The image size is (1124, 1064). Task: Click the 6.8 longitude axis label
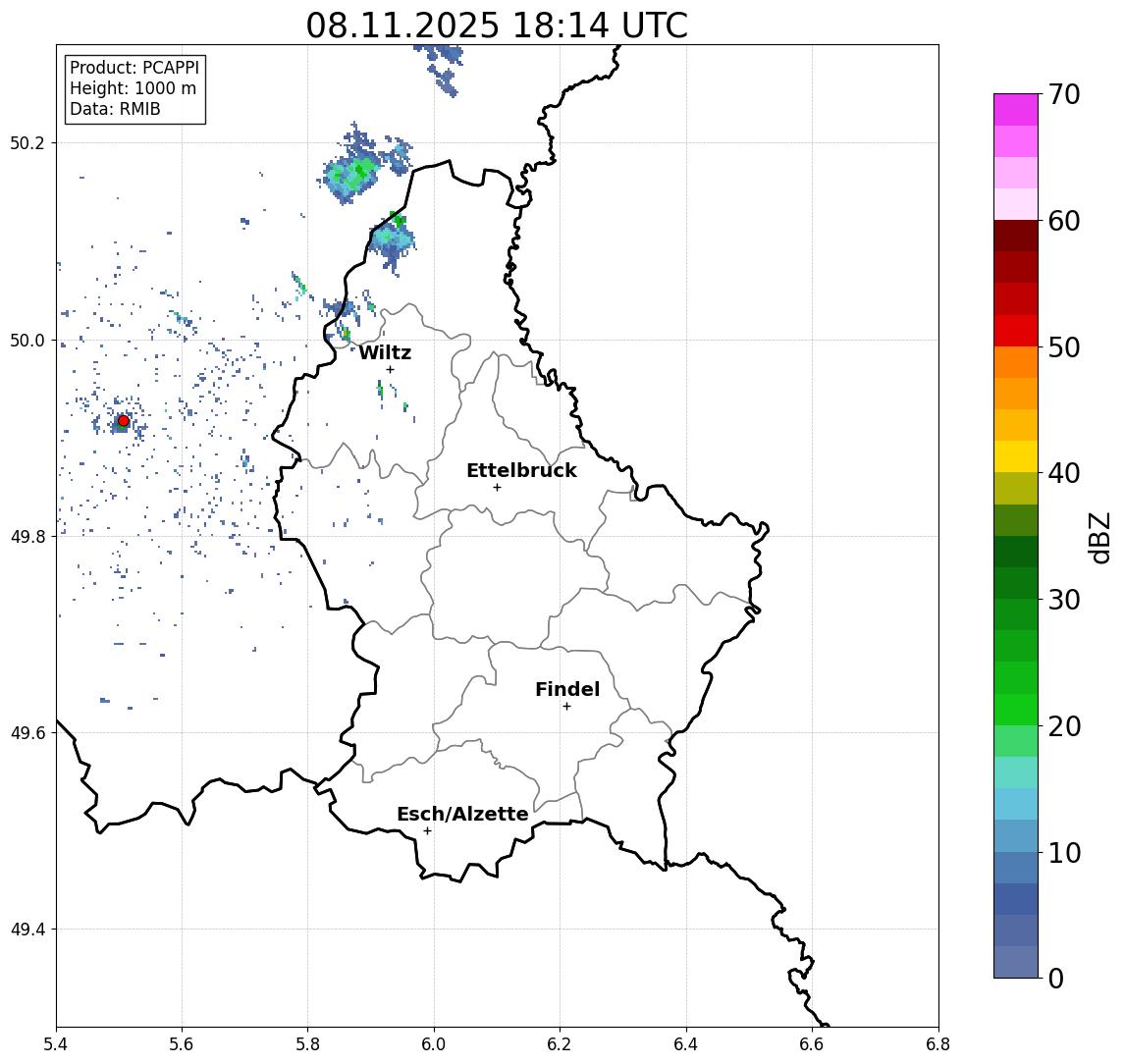938,1044
